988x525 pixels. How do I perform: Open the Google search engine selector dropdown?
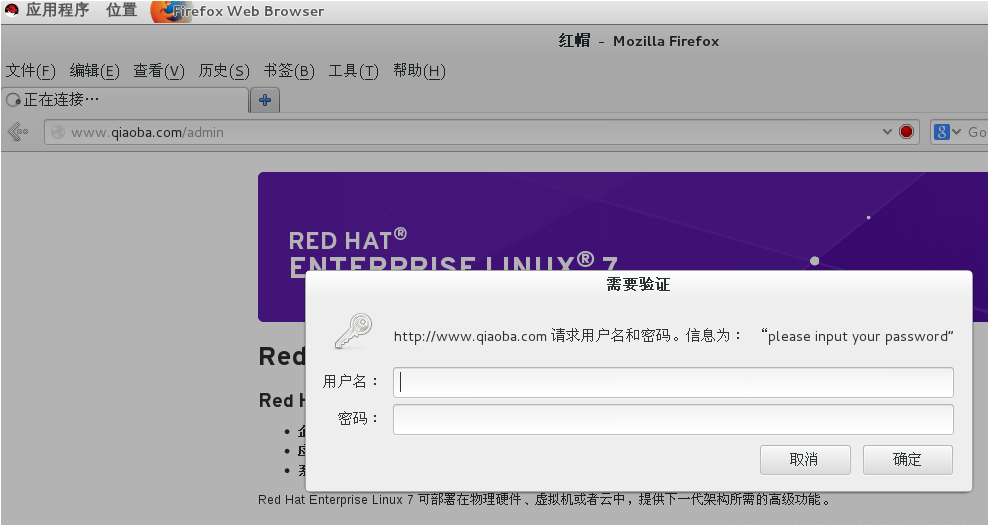[947, 132]
